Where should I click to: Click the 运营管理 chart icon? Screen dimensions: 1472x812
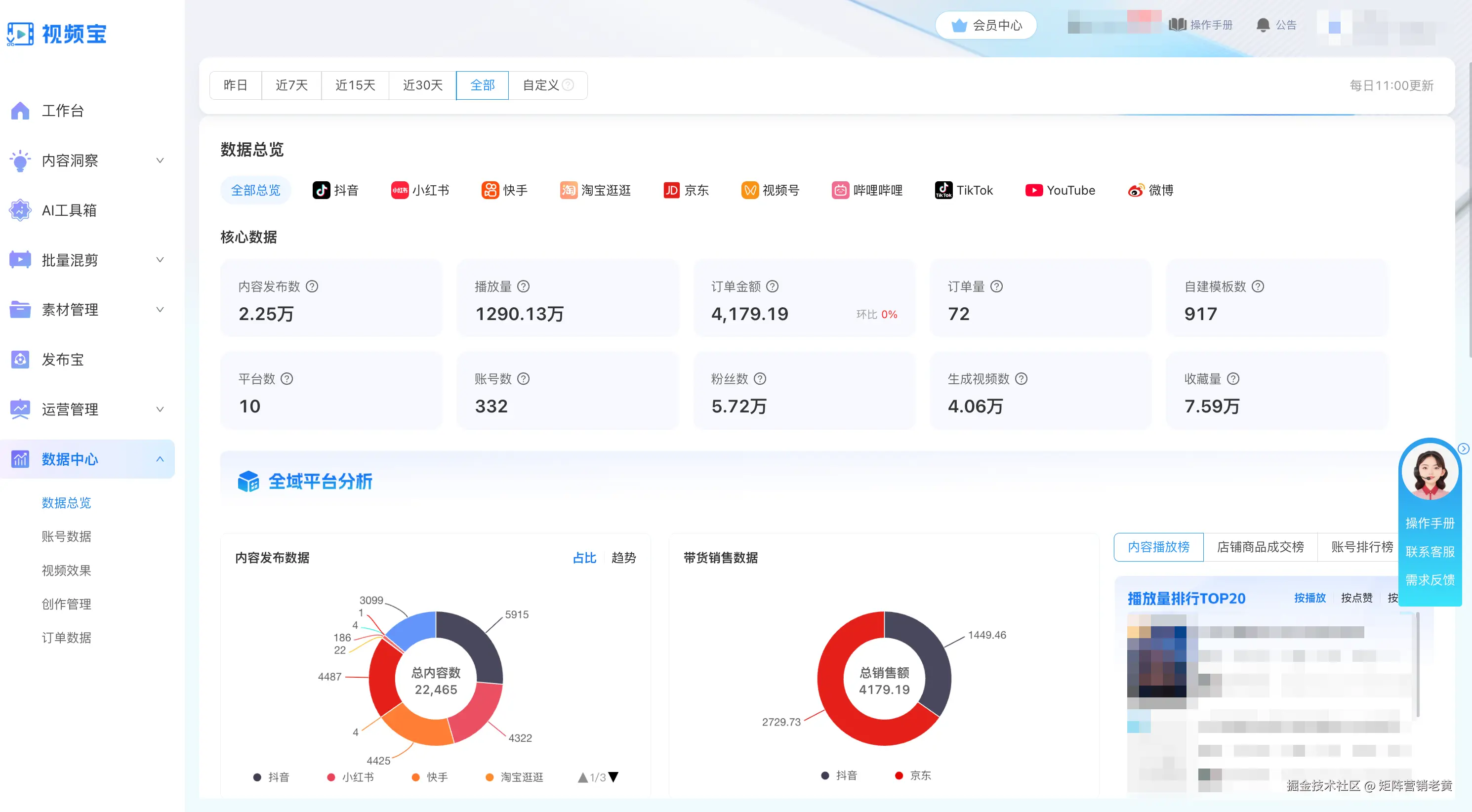point(20,409)
